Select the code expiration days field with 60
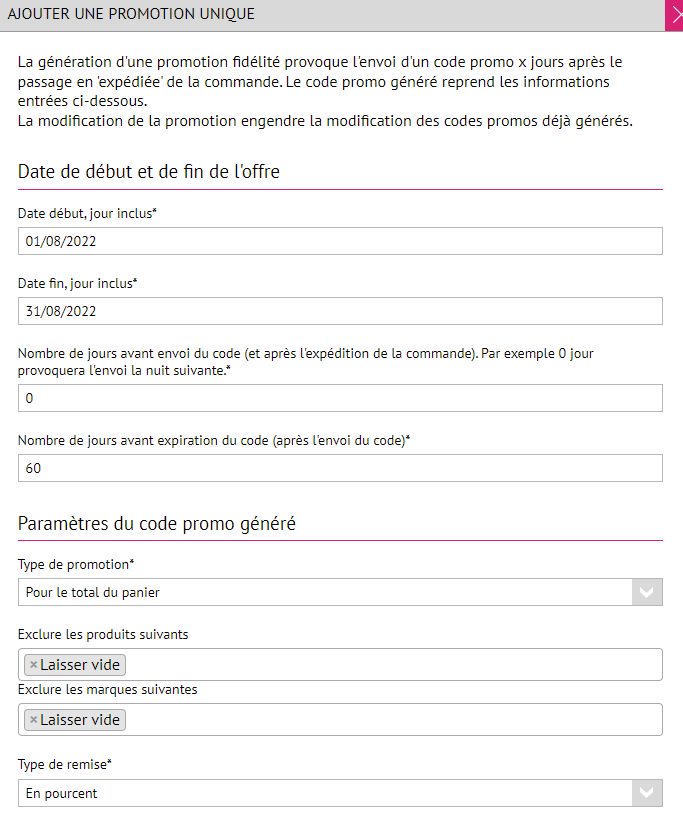This screenshot has height=823, width=683. (340, 468)
